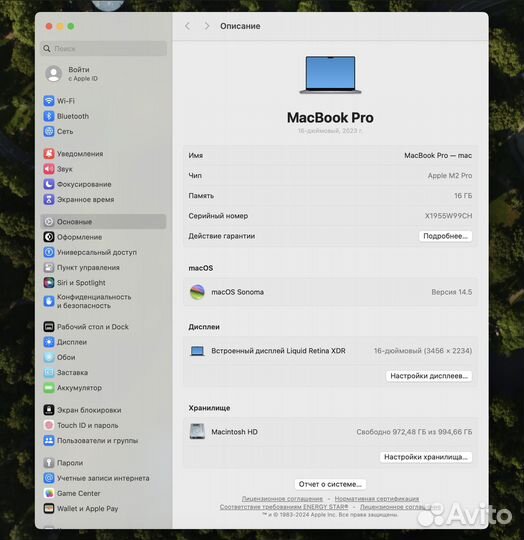Click the MacBook Pro — mac name field
Screen dimensions: 524x540
pyautogui.click(x=438, y=156)
